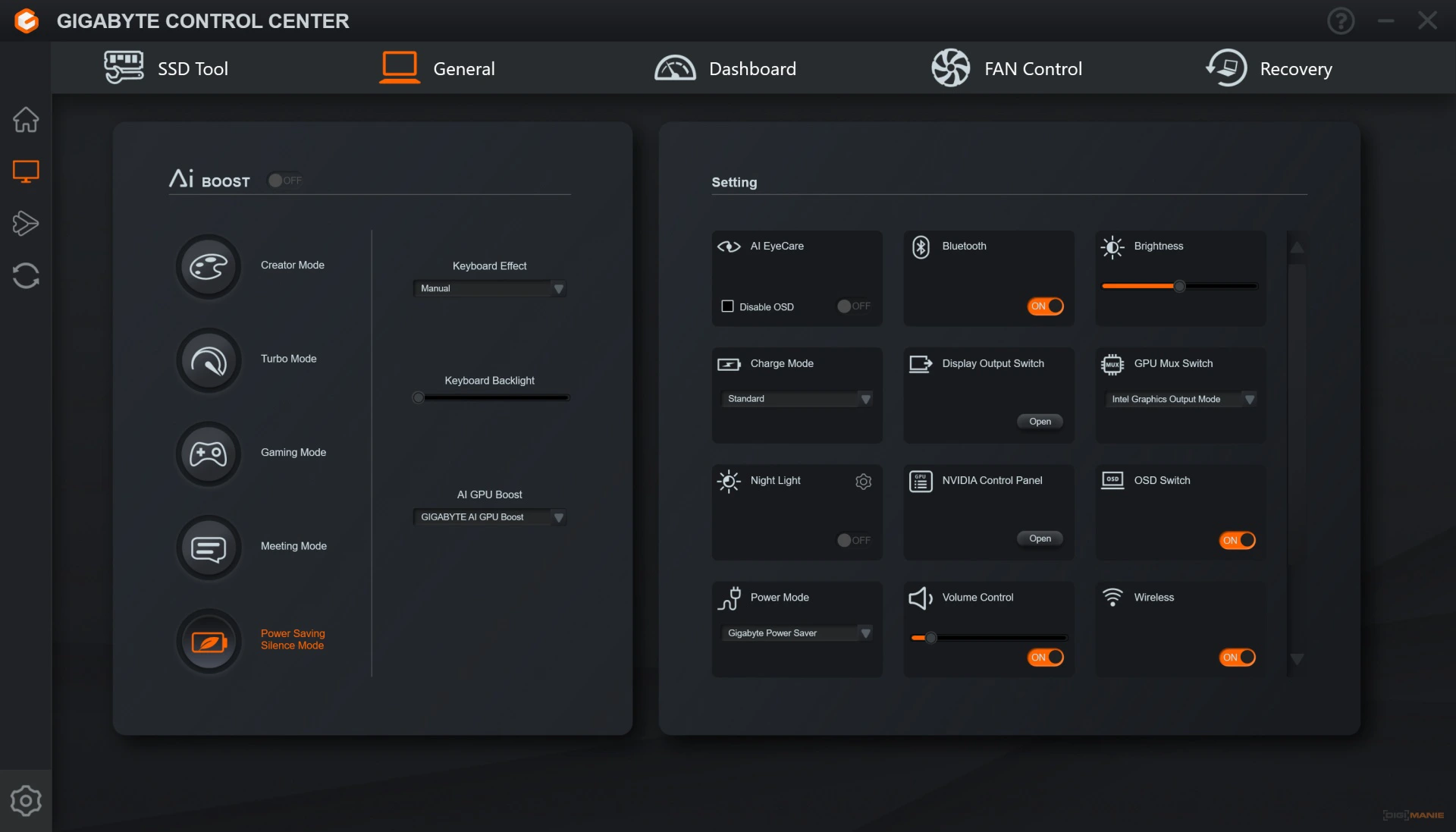1456x832 pixels.
Task: Click the home icon in the sidebar
Action: 26,120
